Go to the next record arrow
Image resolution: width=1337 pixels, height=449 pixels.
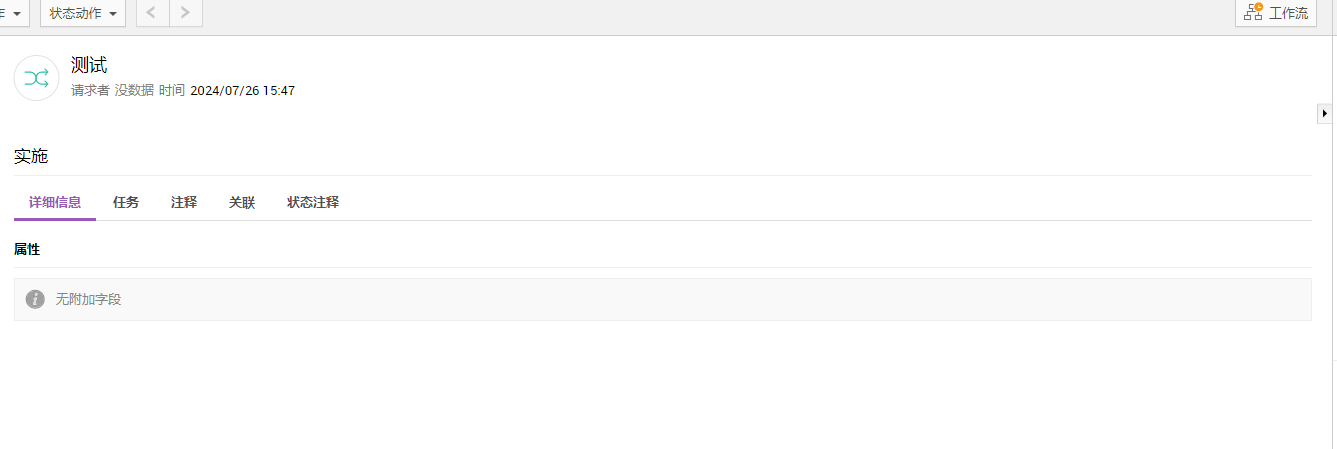185,13
